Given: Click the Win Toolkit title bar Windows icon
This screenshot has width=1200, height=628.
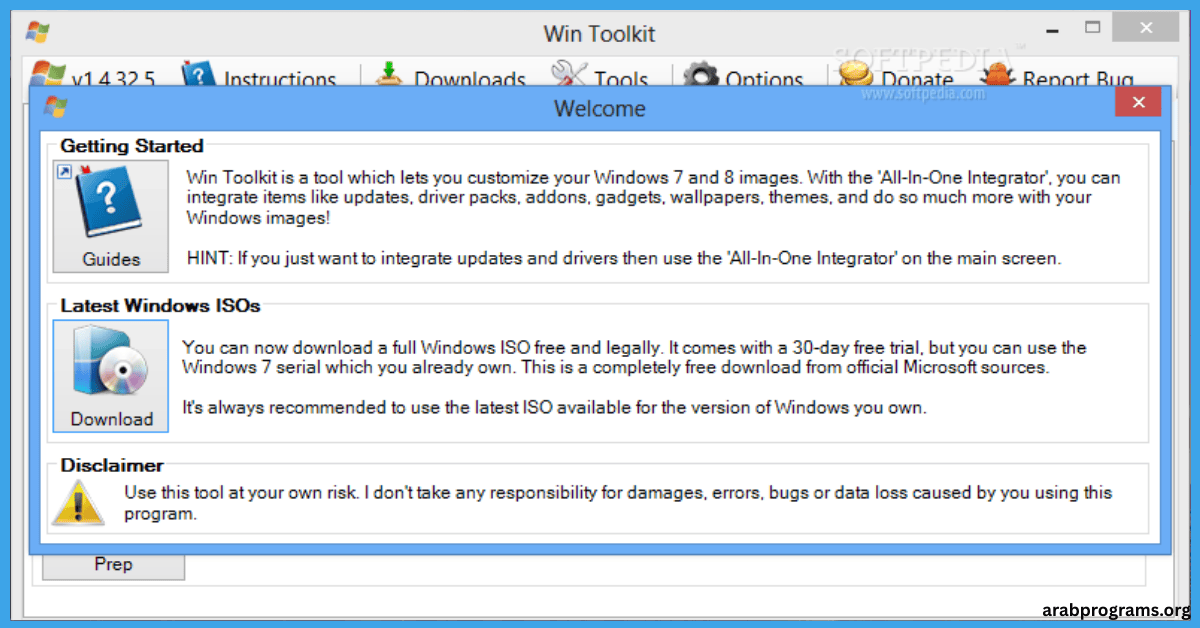Looking at the screenshot, I should pyautogui.click(x=38, y=31).
